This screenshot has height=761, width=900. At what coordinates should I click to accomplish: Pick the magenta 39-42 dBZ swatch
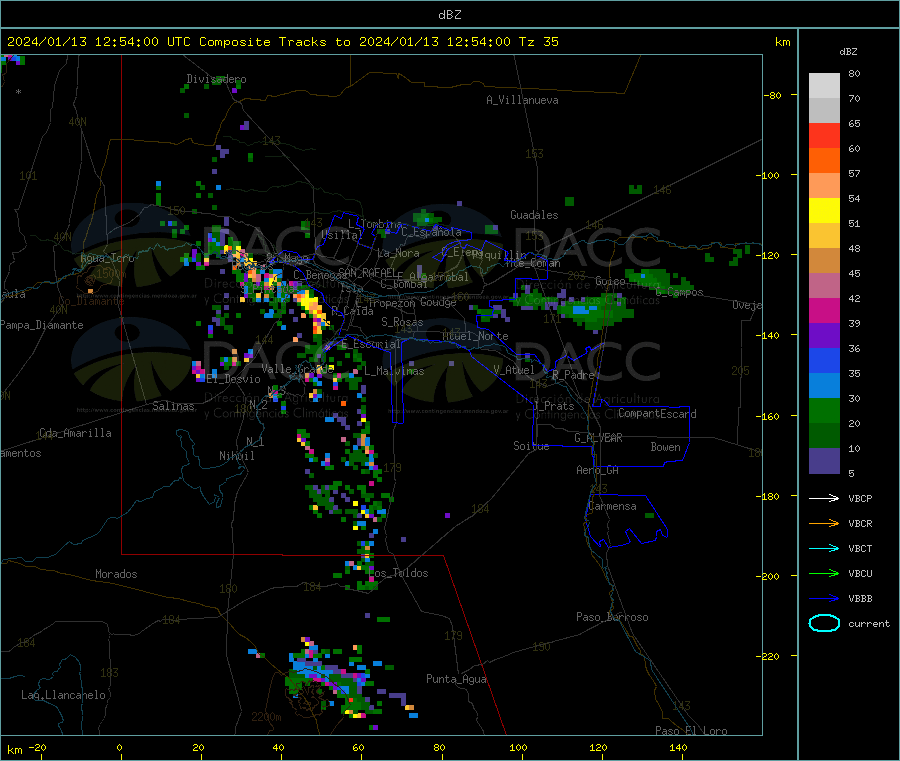pyautogui.click(x=824, y=310)
